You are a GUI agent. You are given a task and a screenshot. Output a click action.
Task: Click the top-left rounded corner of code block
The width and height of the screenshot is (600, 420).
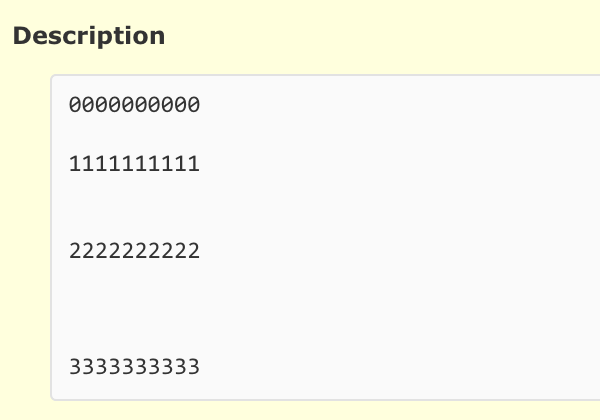coord(54,78)
